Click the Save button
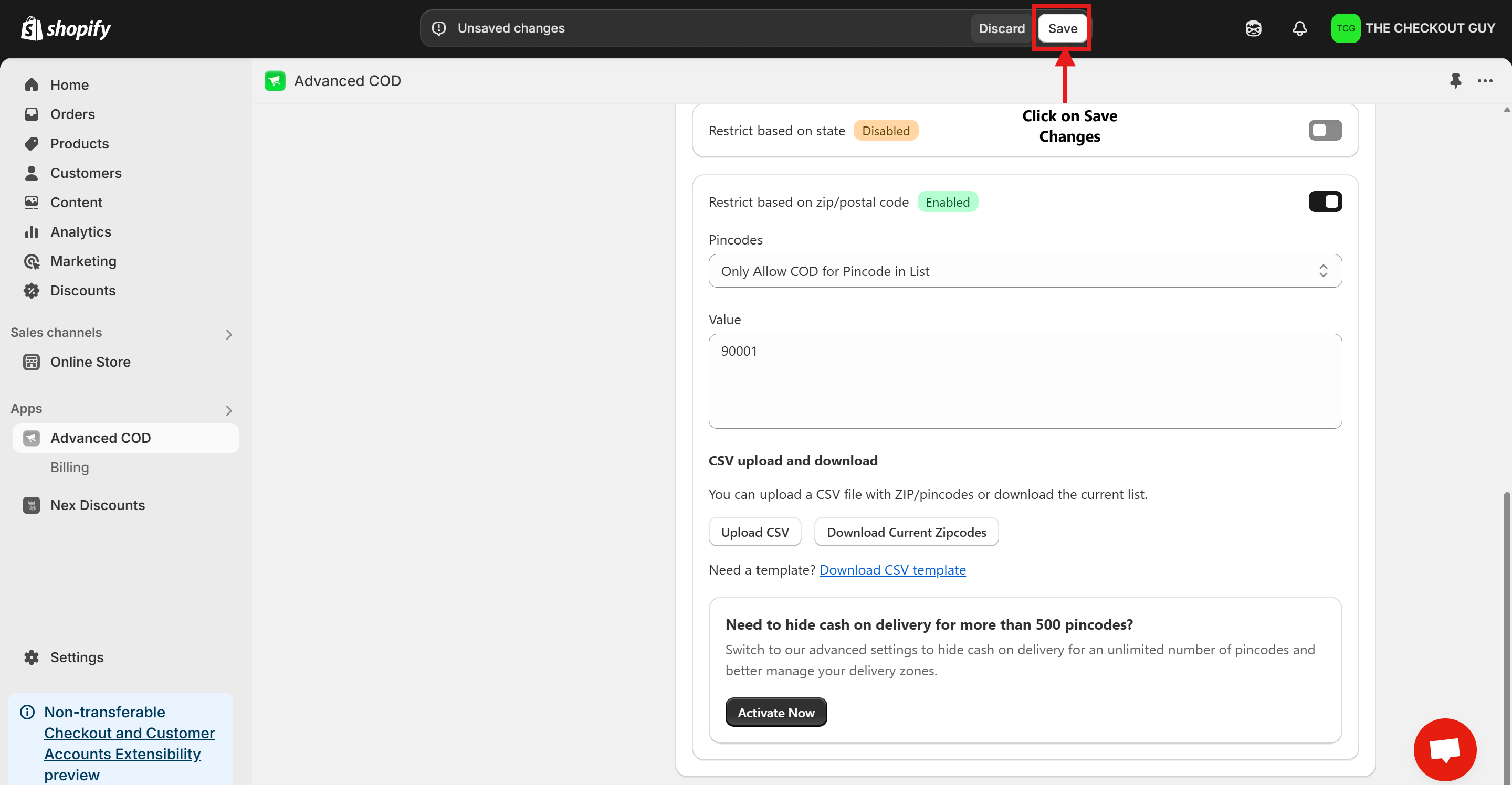1512x785 pixels. tap(1063, 28)
